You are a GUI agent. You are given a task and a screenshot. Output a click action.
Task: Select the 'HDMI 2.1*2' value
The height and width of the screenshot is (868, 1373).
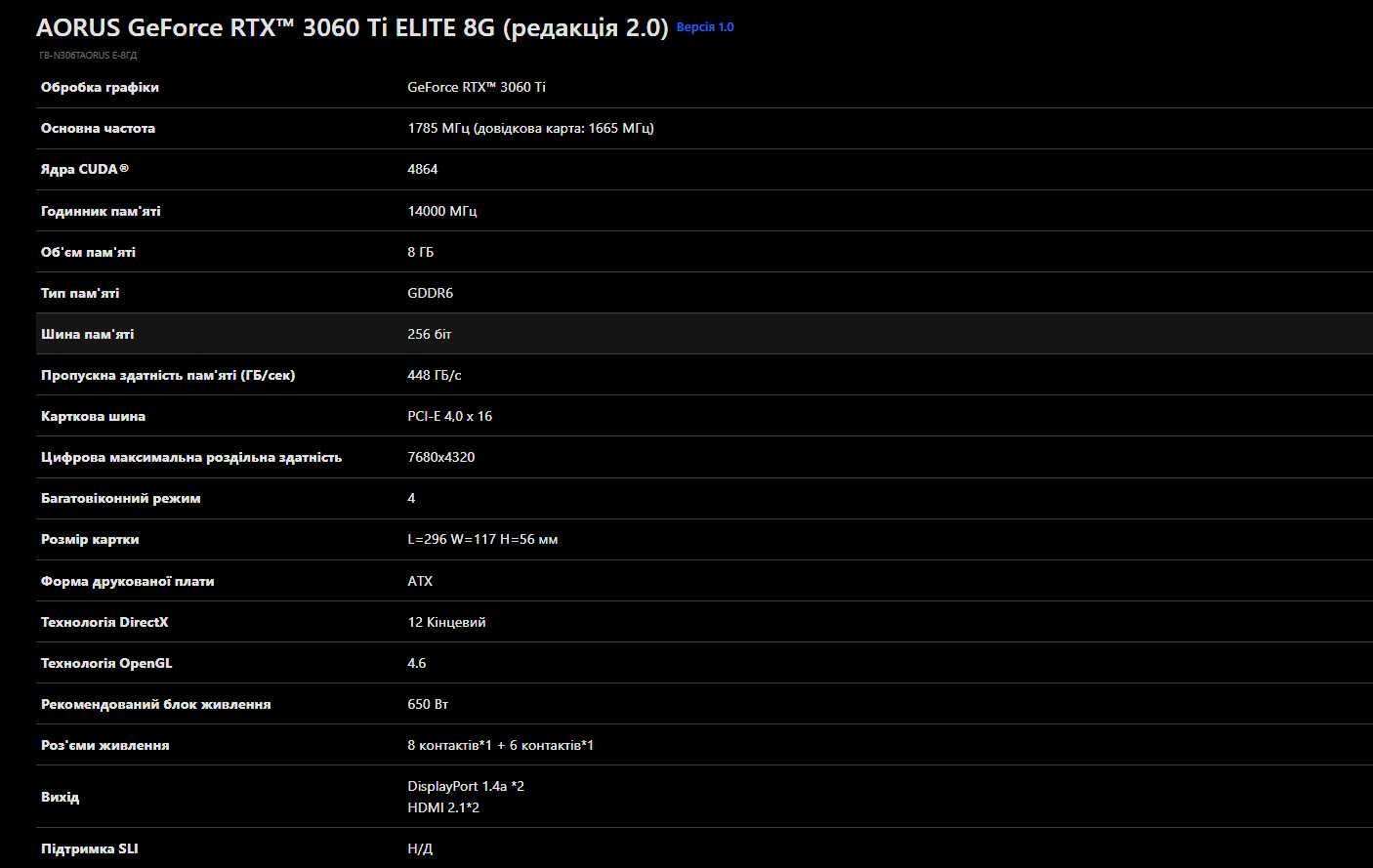443,807
